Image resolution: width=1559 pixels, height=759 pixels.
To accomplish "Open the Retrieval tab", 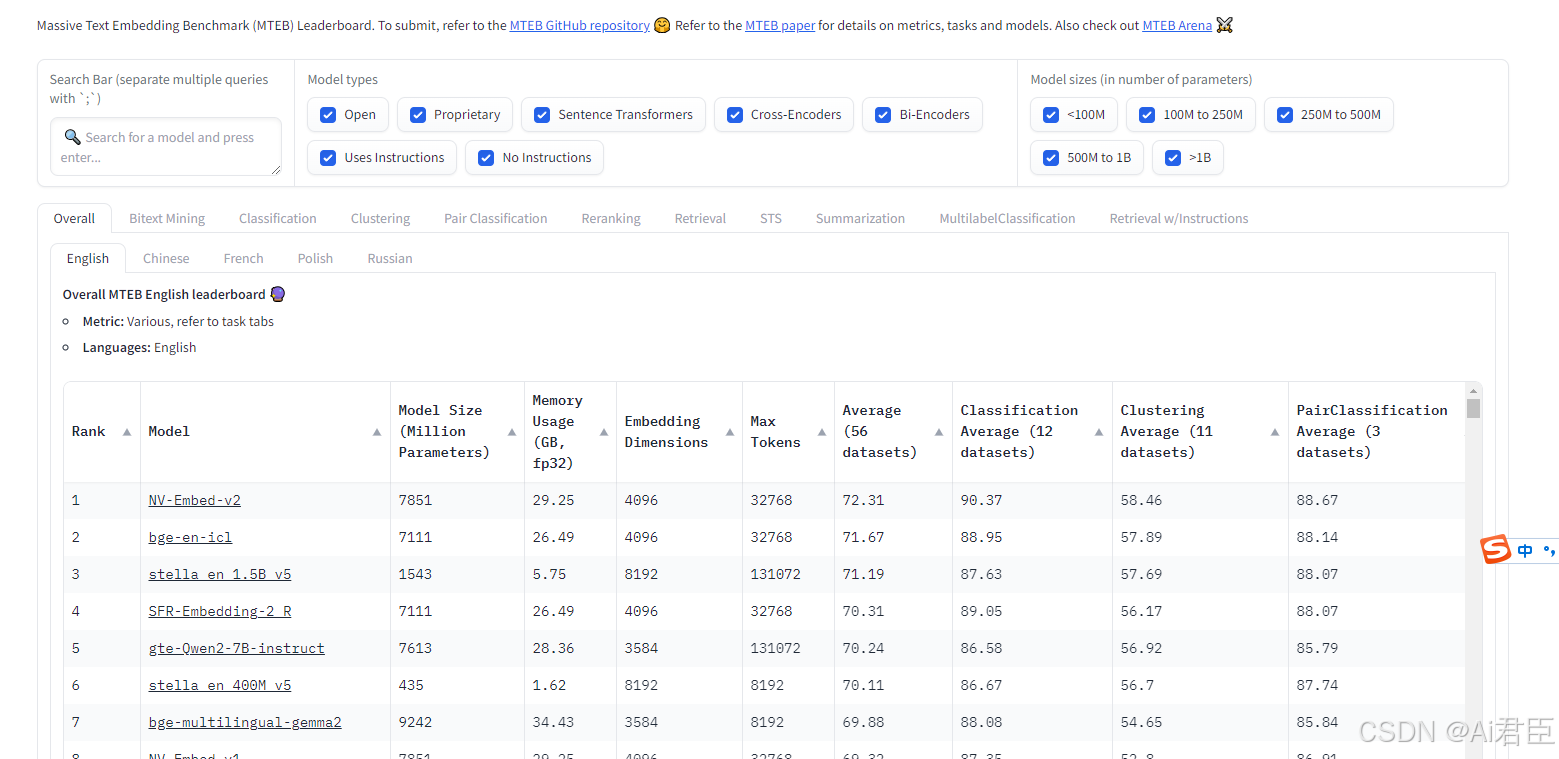I will tap(700, 219).
